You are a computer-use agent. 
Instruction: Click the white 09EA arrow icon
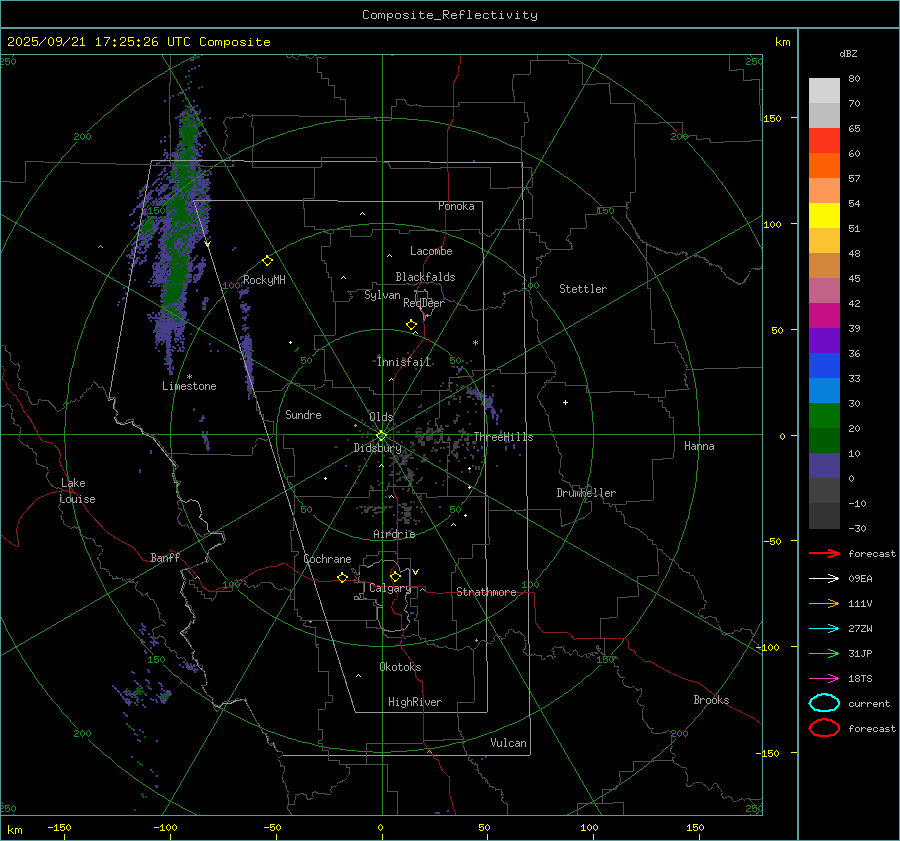pyautogui.click(x=823, y=578)
